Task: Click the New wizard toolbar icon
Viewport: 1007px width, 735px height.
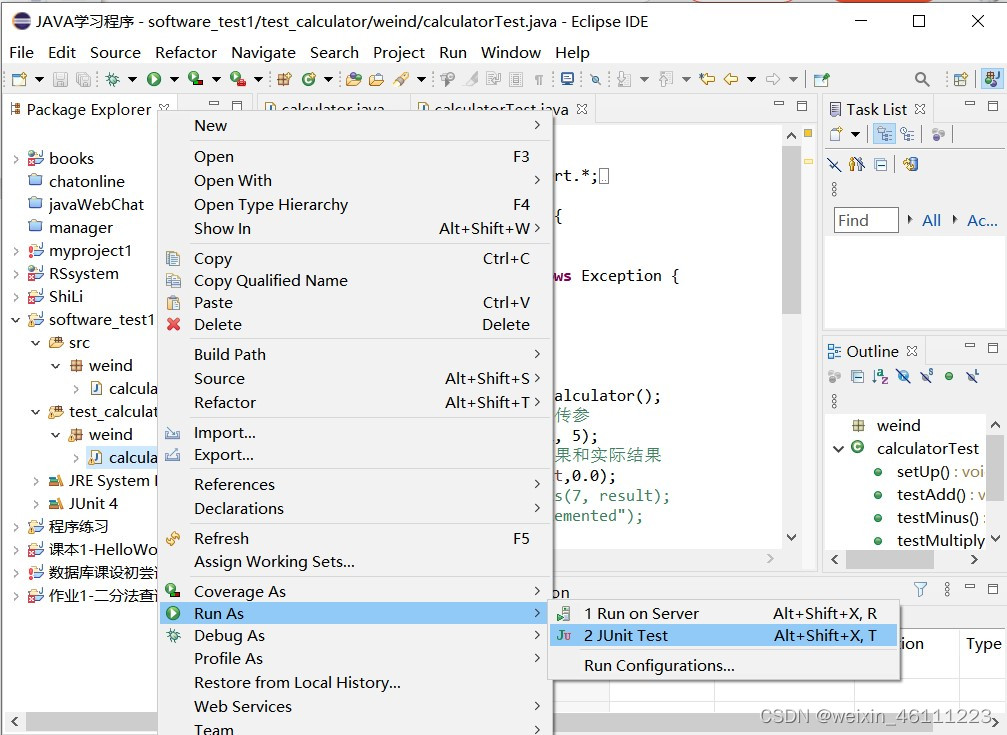Action: pyautogui.click(x=19, y=79)
